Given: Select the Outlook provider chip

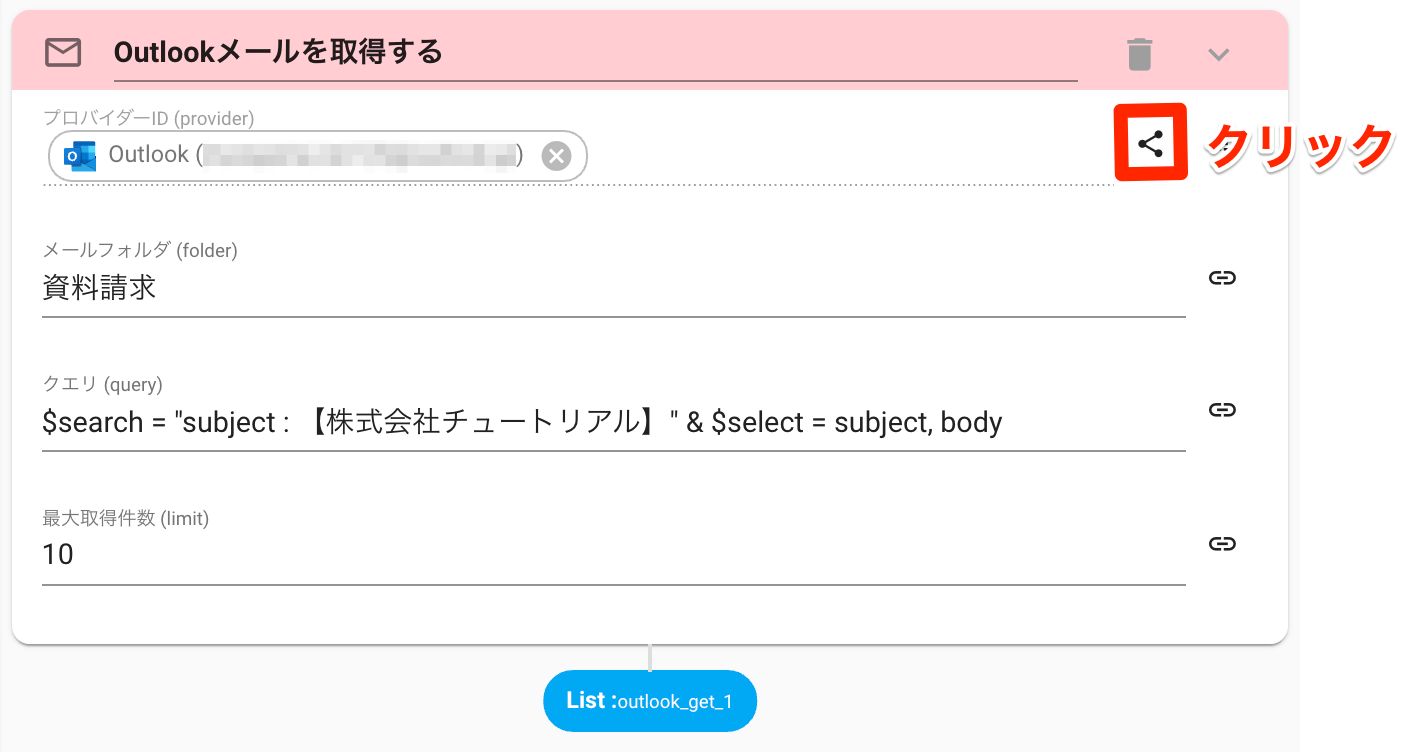Looking at the screenshot, I should [x=317, y=156].
